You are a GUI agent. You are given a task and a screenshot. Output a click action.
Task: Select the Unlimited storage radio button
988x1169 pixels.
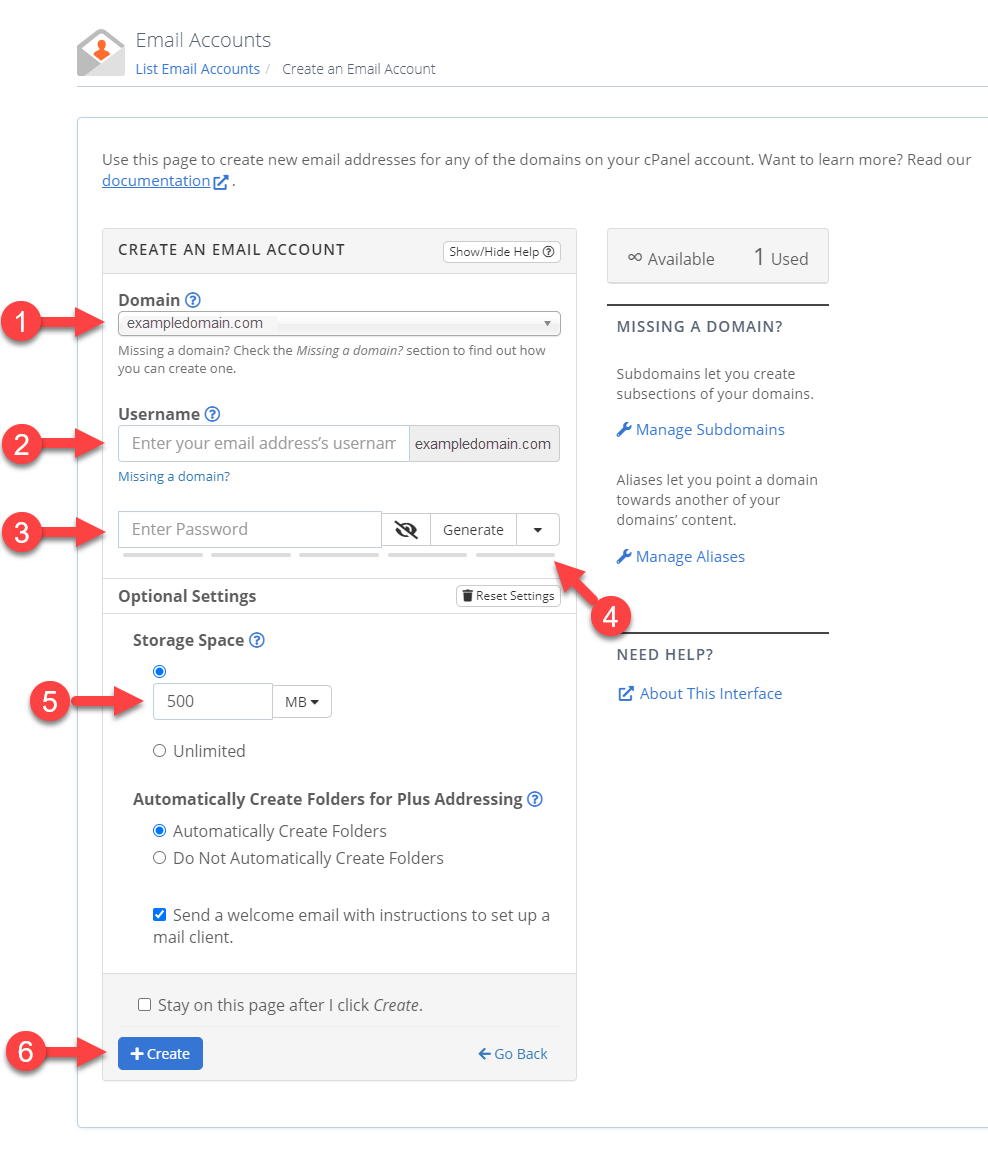tap(160, 750)
